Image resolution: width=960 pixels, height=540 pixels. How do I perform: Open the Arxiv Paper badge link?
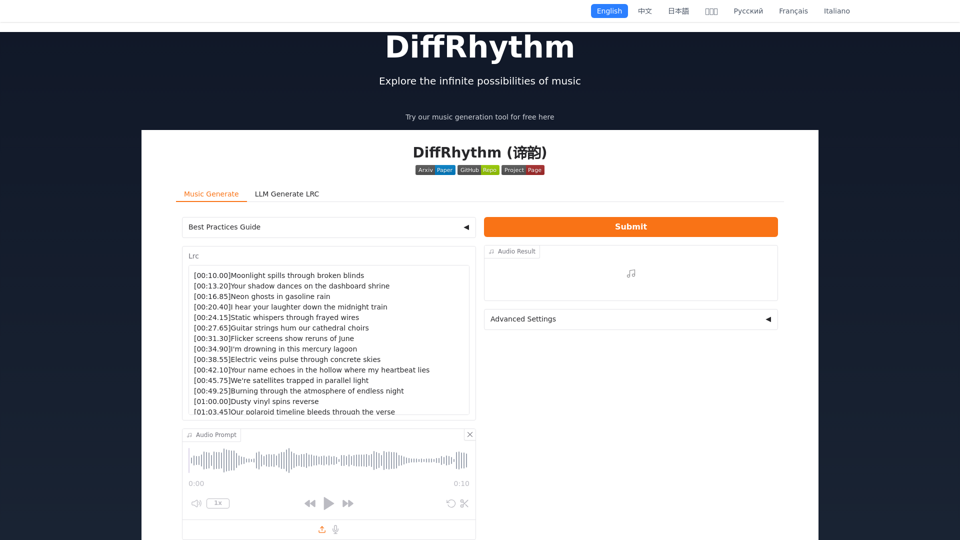(435, 170)
